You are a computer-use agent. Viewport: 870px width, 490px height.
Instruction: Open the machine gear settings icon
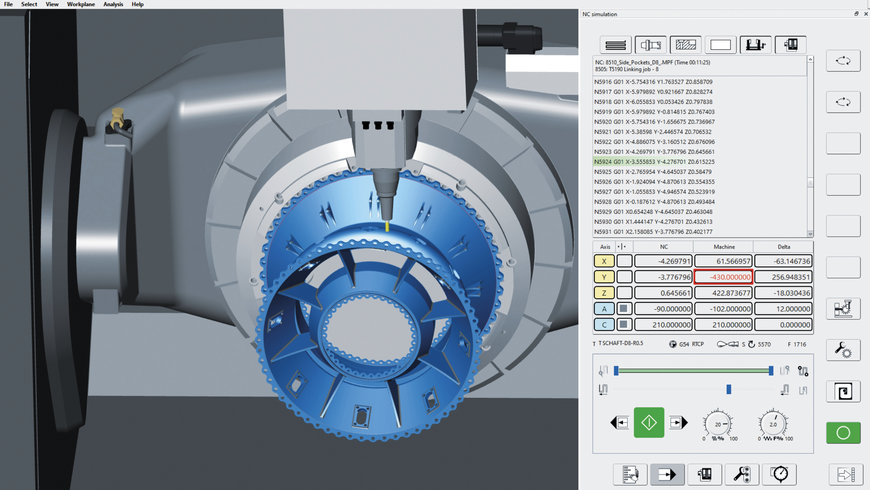tap(843, 309)
